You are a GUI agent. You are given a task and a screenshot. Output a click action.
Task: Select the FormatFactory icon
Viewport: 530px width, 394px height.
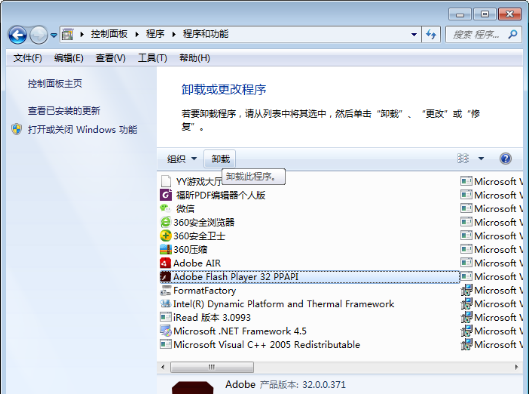166,290
